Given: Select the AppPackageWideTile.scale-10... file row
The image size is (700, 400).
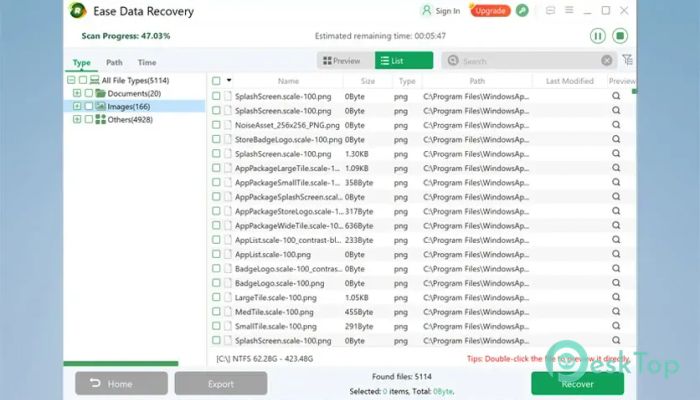Looking at the screenshot, I should 421,225.
